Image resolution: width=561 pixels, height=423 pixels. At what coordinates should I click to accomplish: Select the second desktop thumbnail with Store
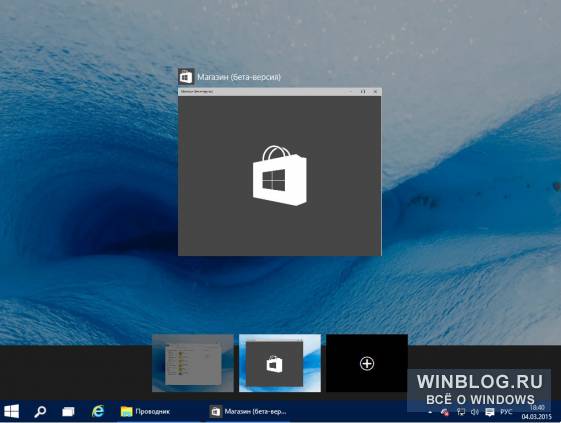point(280,363)
